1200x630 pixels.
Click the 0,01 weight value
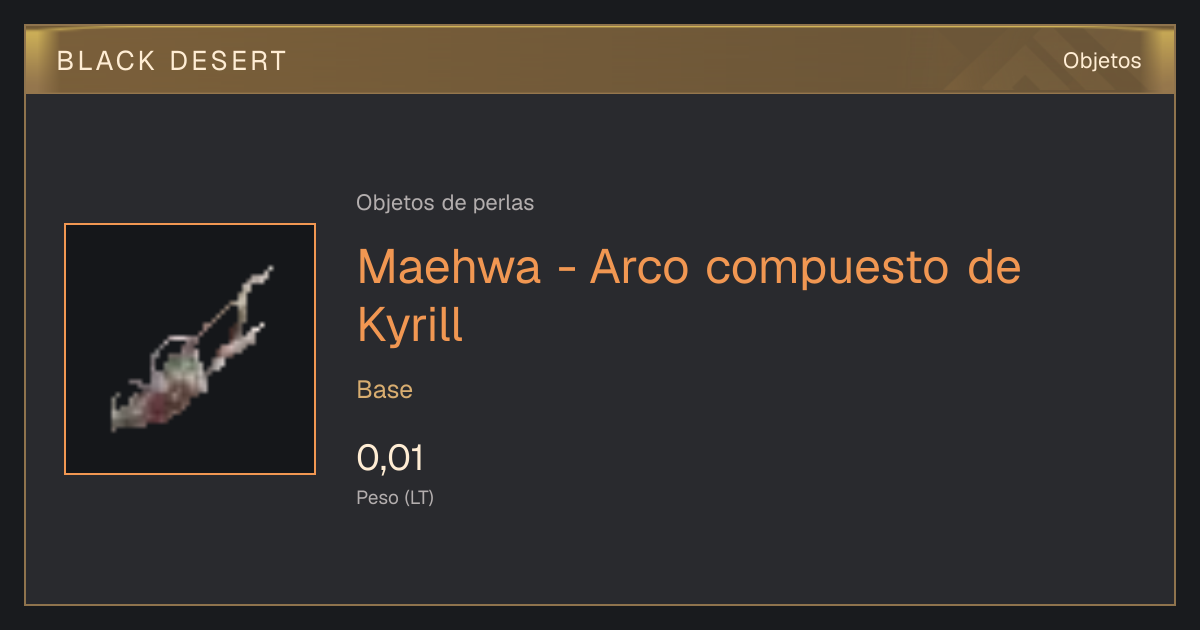click(391, 458)
